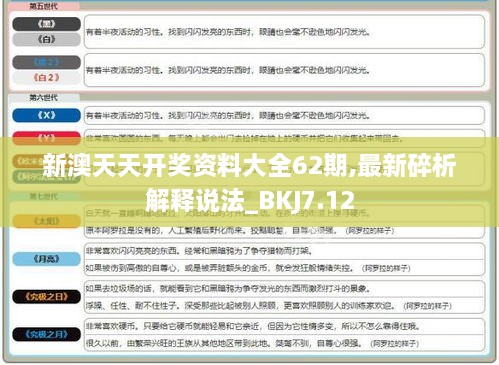499x365 pixels.
Task: Select the 《黑》《白》 row's 有着半夜活动的习性 entry
Action: click(x=284, y=32)
